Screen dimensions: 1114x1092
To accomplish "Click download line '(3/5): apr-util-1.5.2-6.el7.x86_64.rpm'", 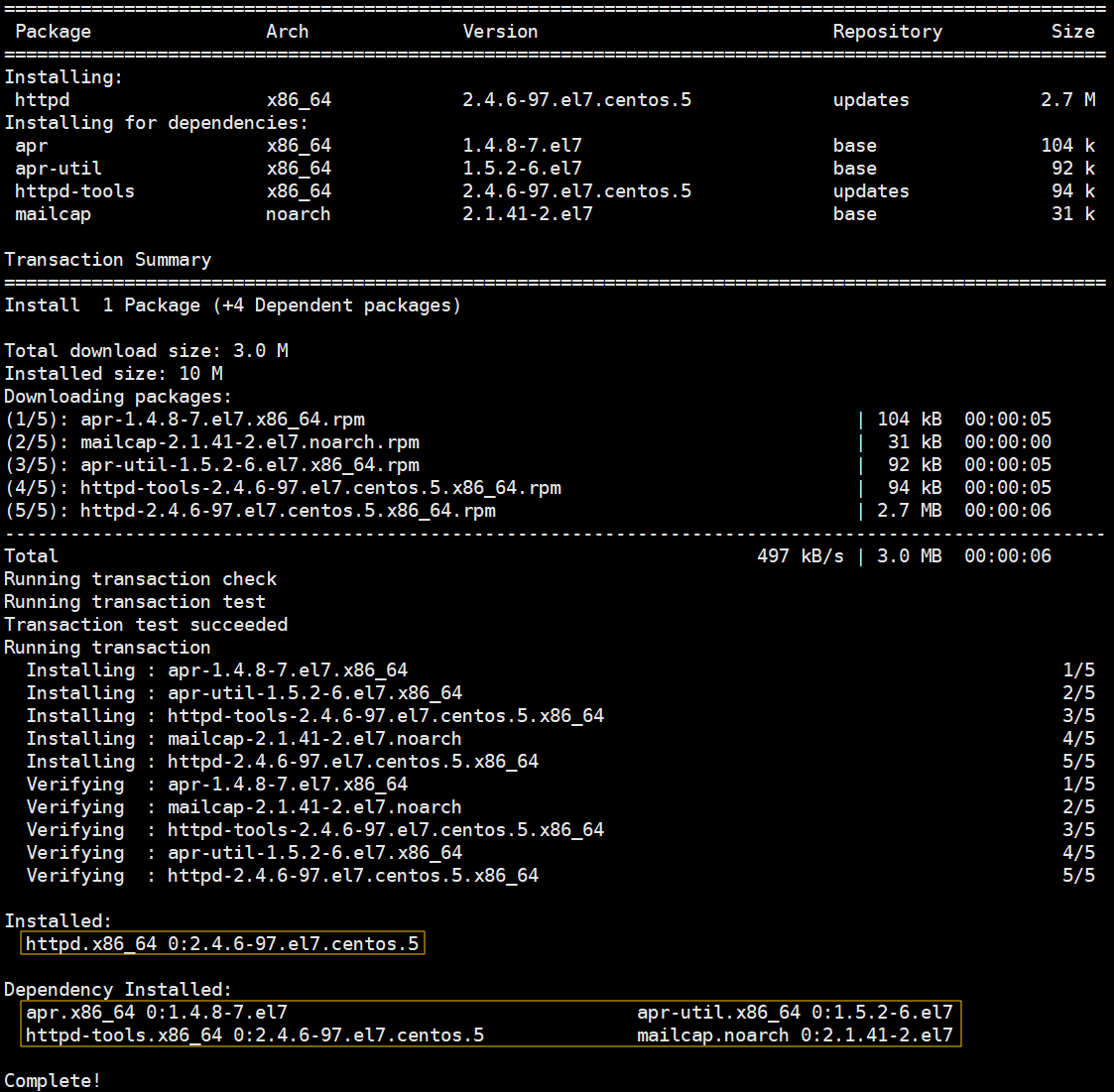I will click(211, 464).
